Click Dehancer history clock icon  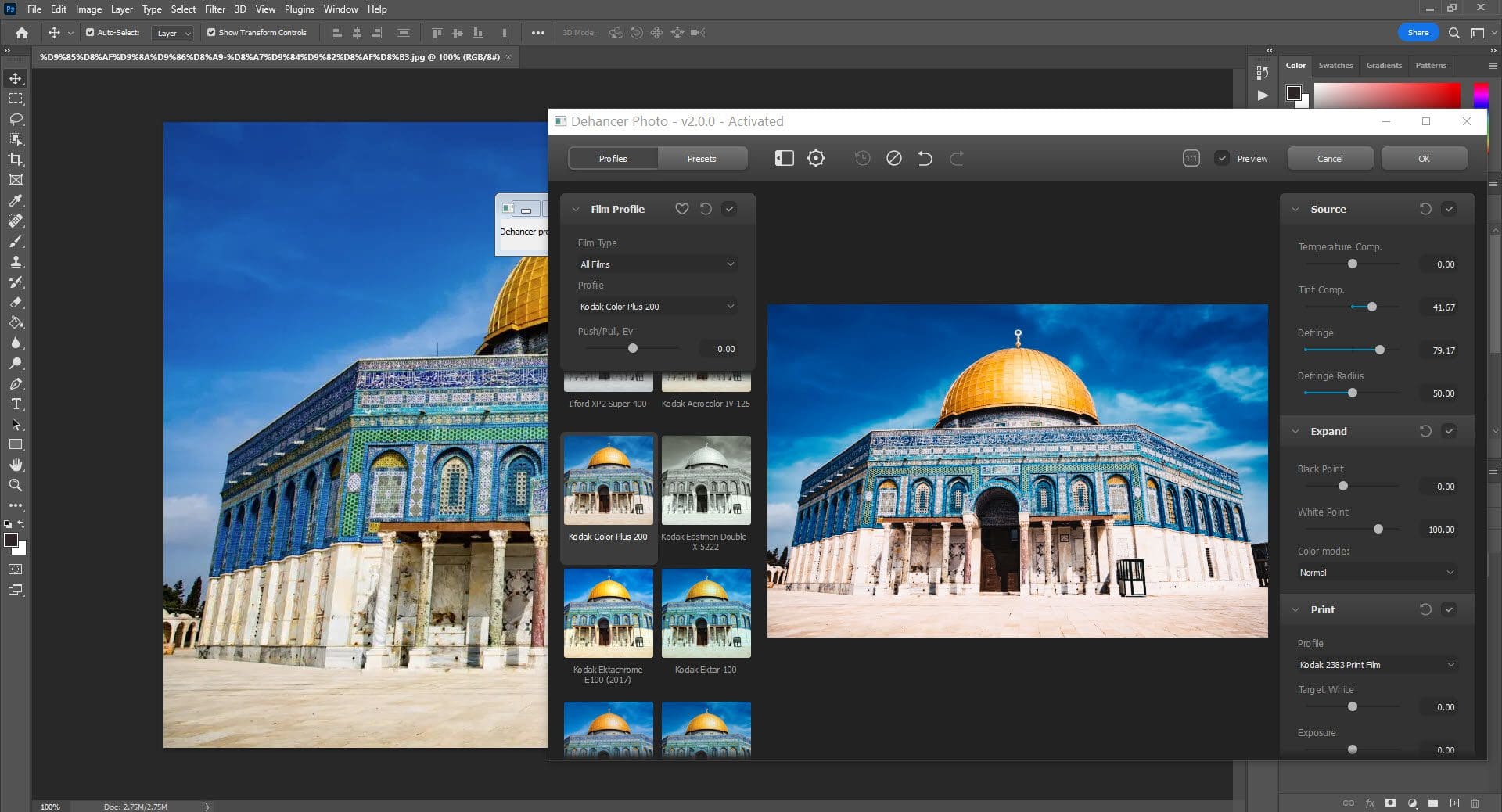(x=862, y=159)
